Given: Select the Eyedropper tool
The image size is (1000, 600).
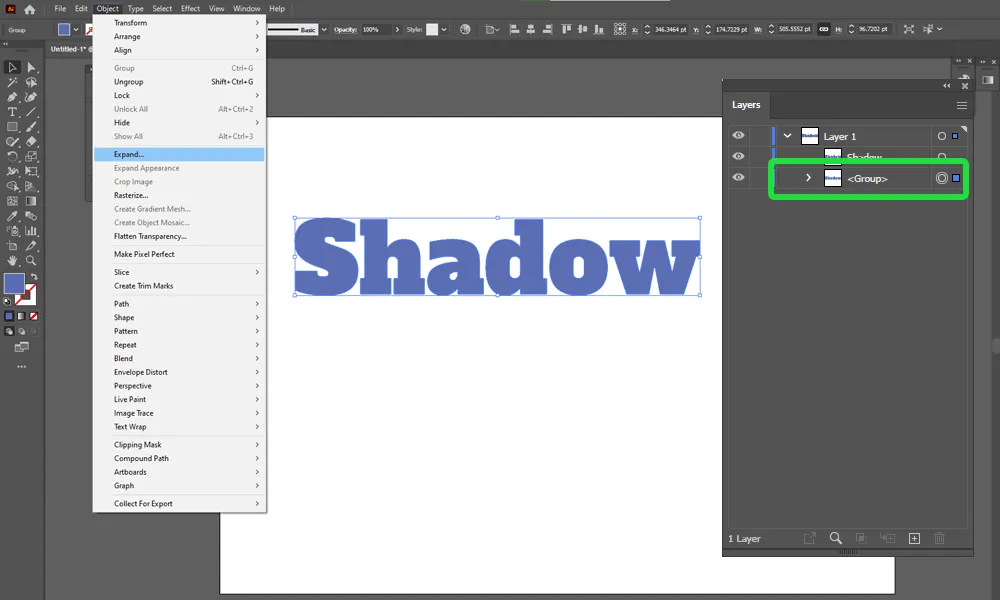Looking at the screenshot, I should tap(12, 216).
